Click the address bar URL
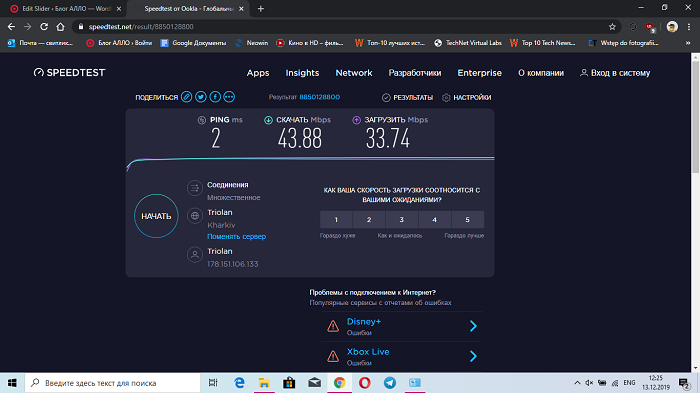The width and height of the screenshot is (700, 393). pos(141,27)
